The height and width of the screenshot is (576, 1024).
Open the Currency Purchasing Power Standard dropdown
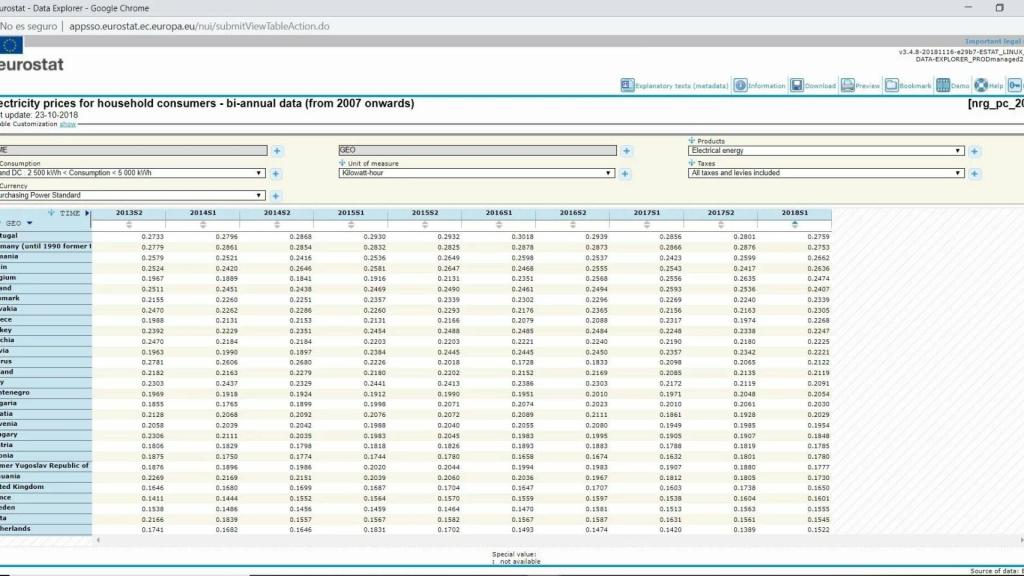pos(132,195)
